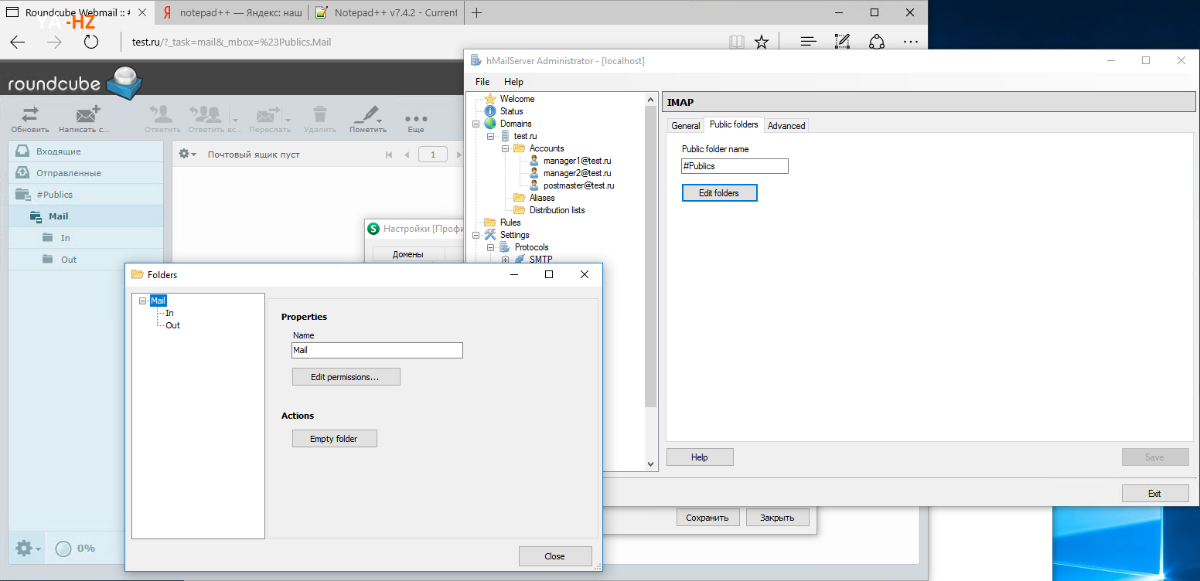Click the Make a Web Note icon
Viewport: 1200px width, 581px height.
point(842,42)
